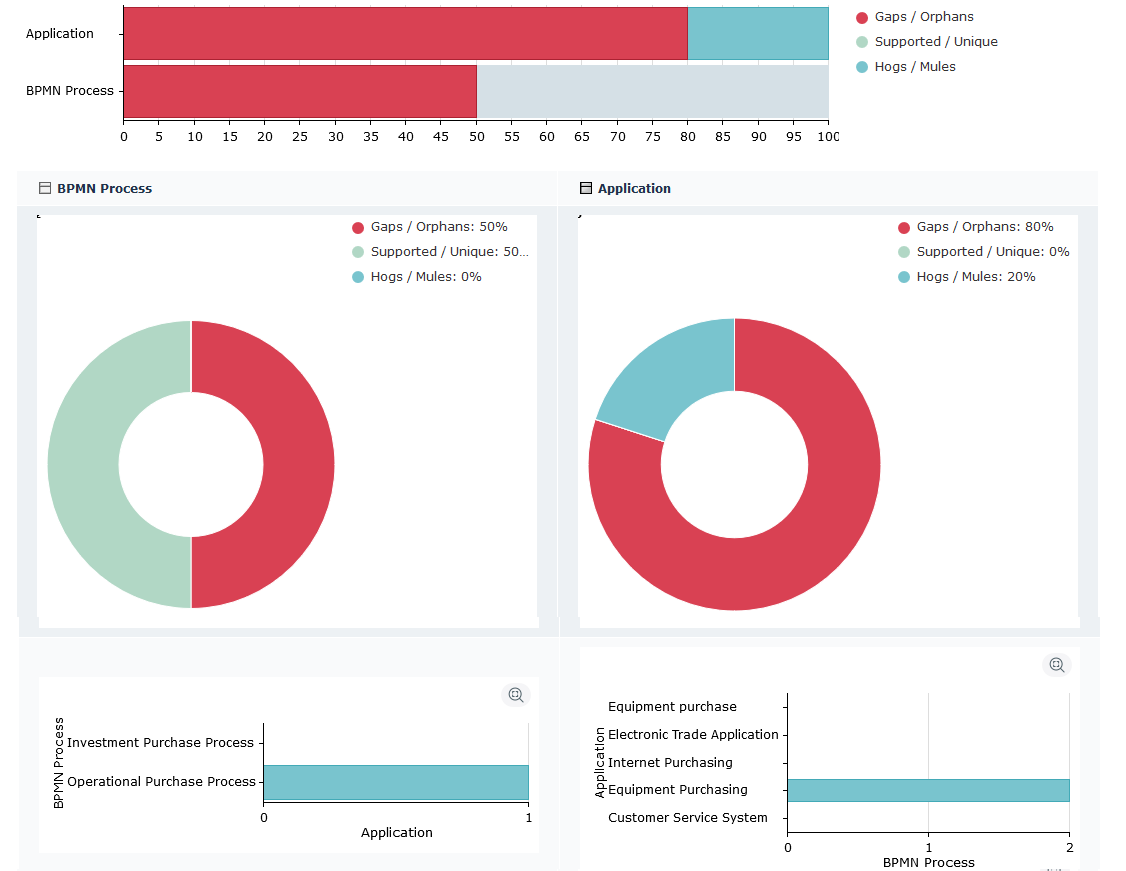Screen dimensions: 1126x871
Task: Click the panel icon beside the BPMN Process header
Action: click(x=44, y=188)
